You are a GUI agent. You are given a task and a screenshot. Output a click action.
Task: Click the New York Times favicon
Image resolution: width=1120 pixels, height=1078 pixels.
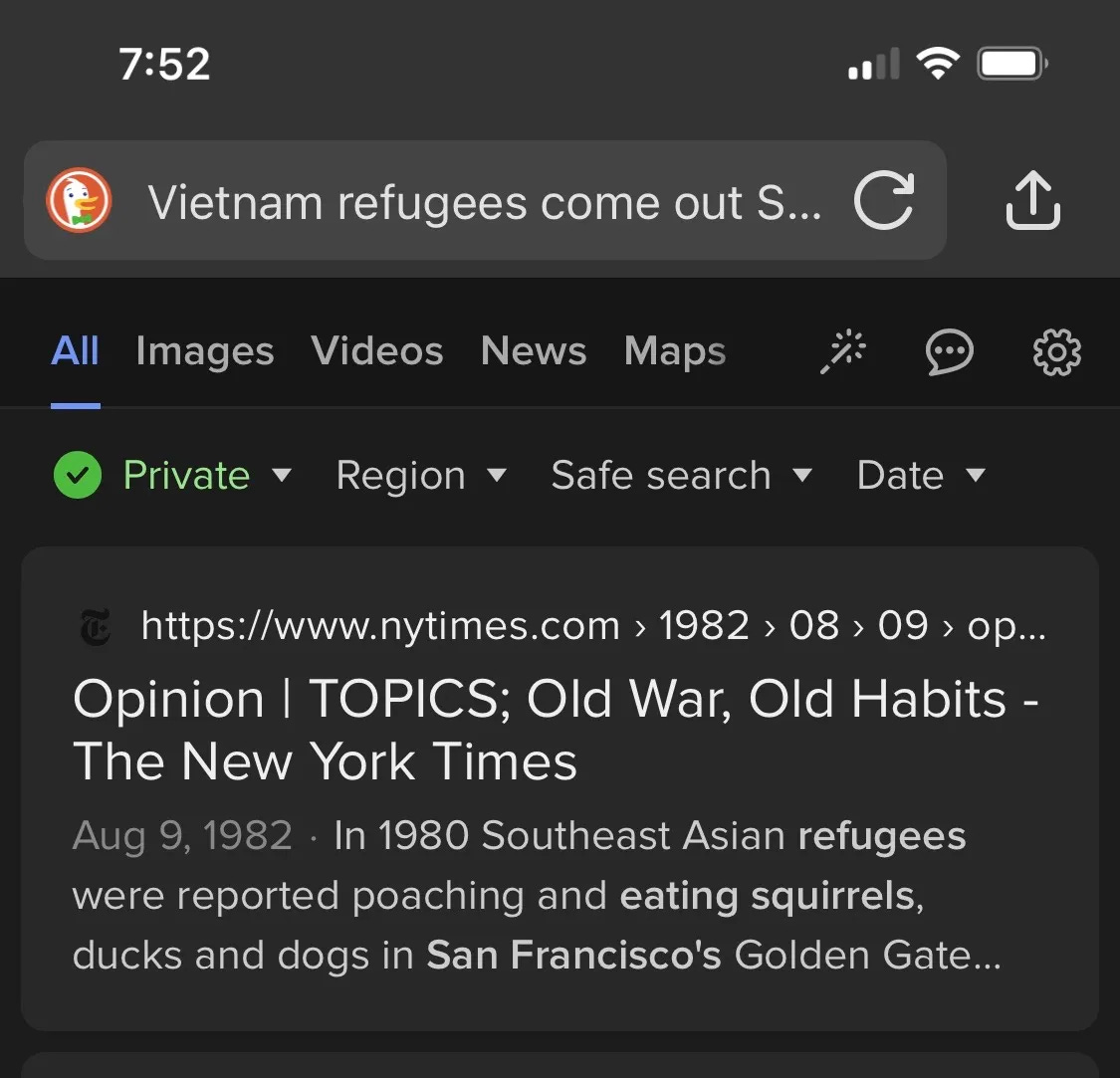point(93,627)
